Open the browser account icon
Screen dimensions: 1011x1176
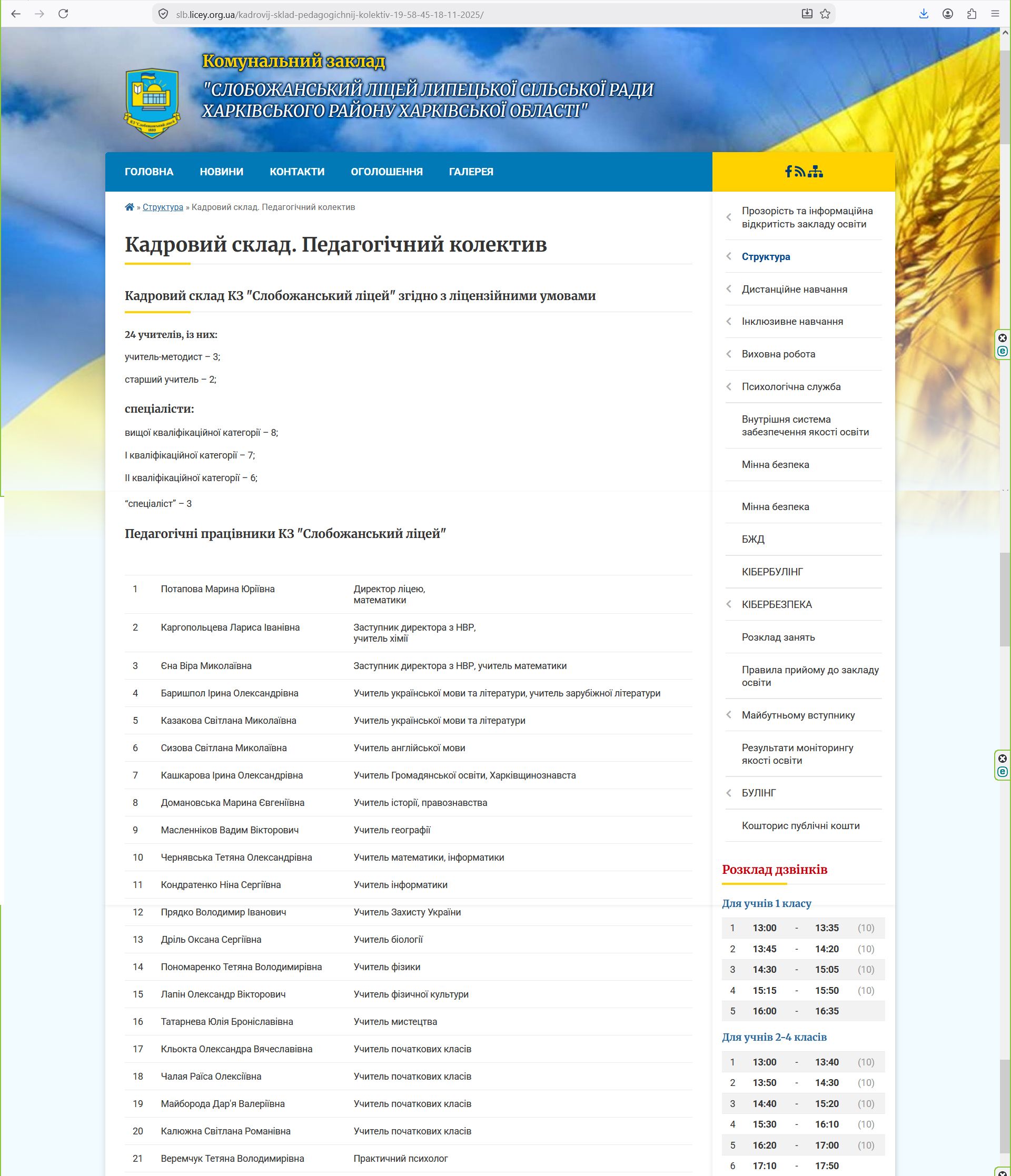pos(947,14)
